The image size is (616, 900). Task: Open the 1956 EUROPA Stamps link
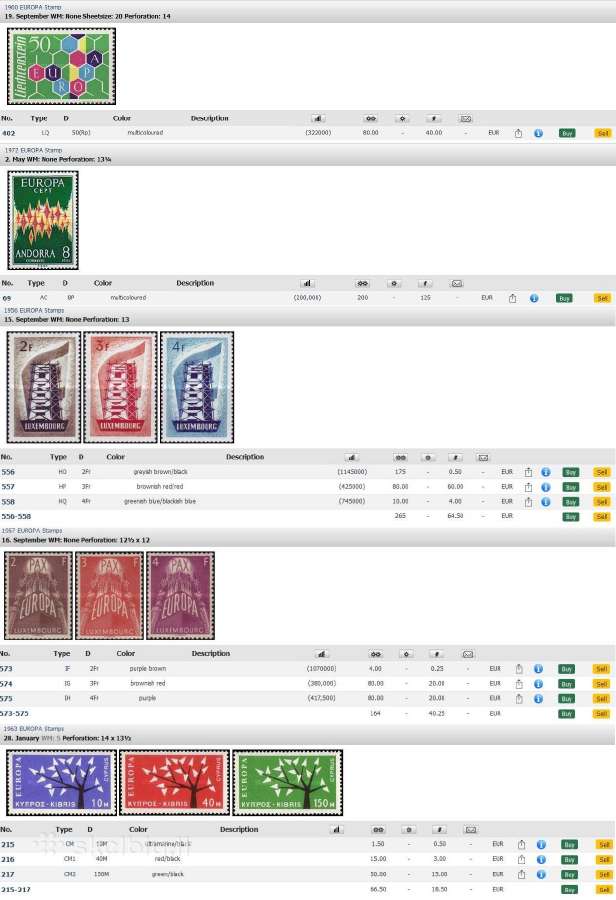click(34, 311)
